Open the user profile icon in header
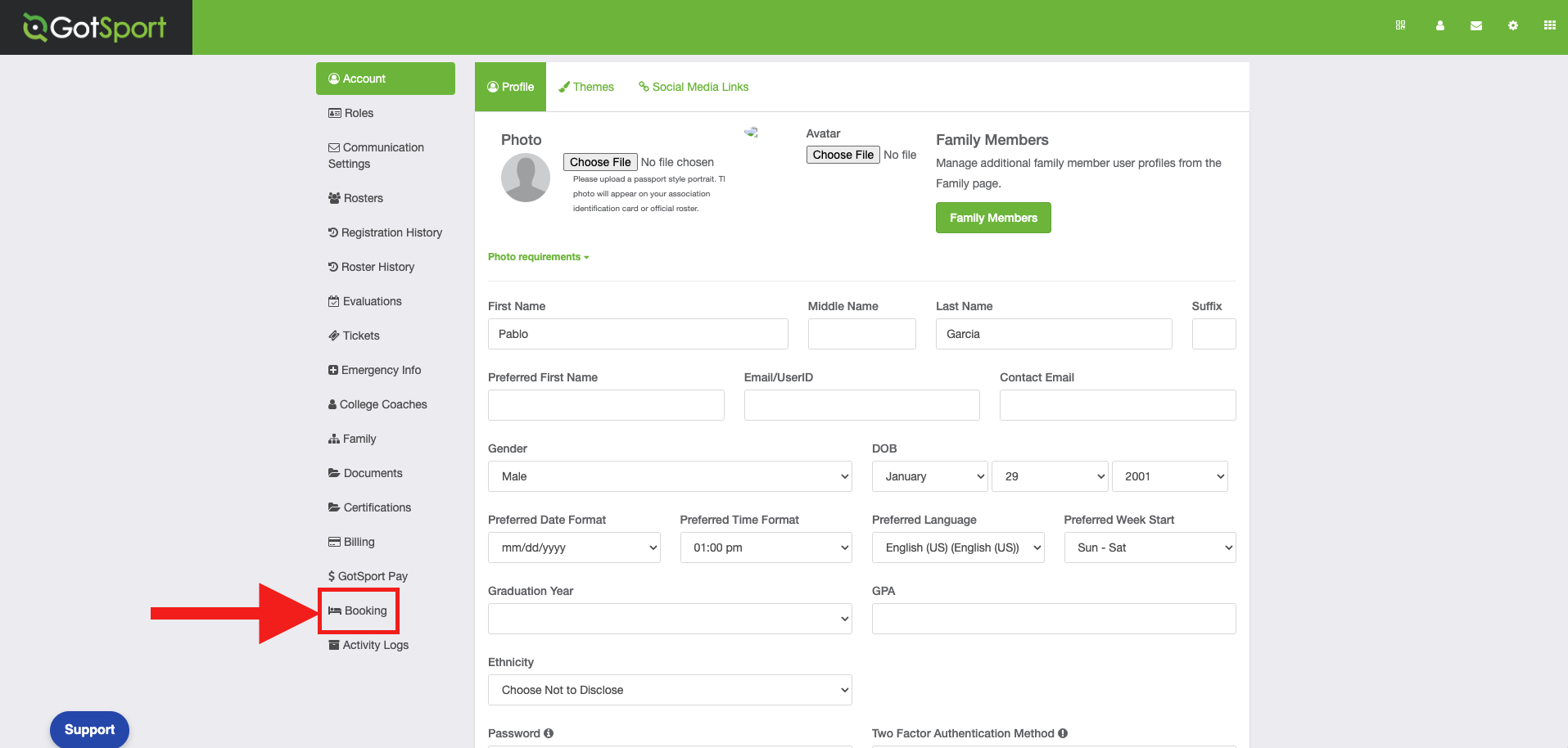 point(1439,25)
